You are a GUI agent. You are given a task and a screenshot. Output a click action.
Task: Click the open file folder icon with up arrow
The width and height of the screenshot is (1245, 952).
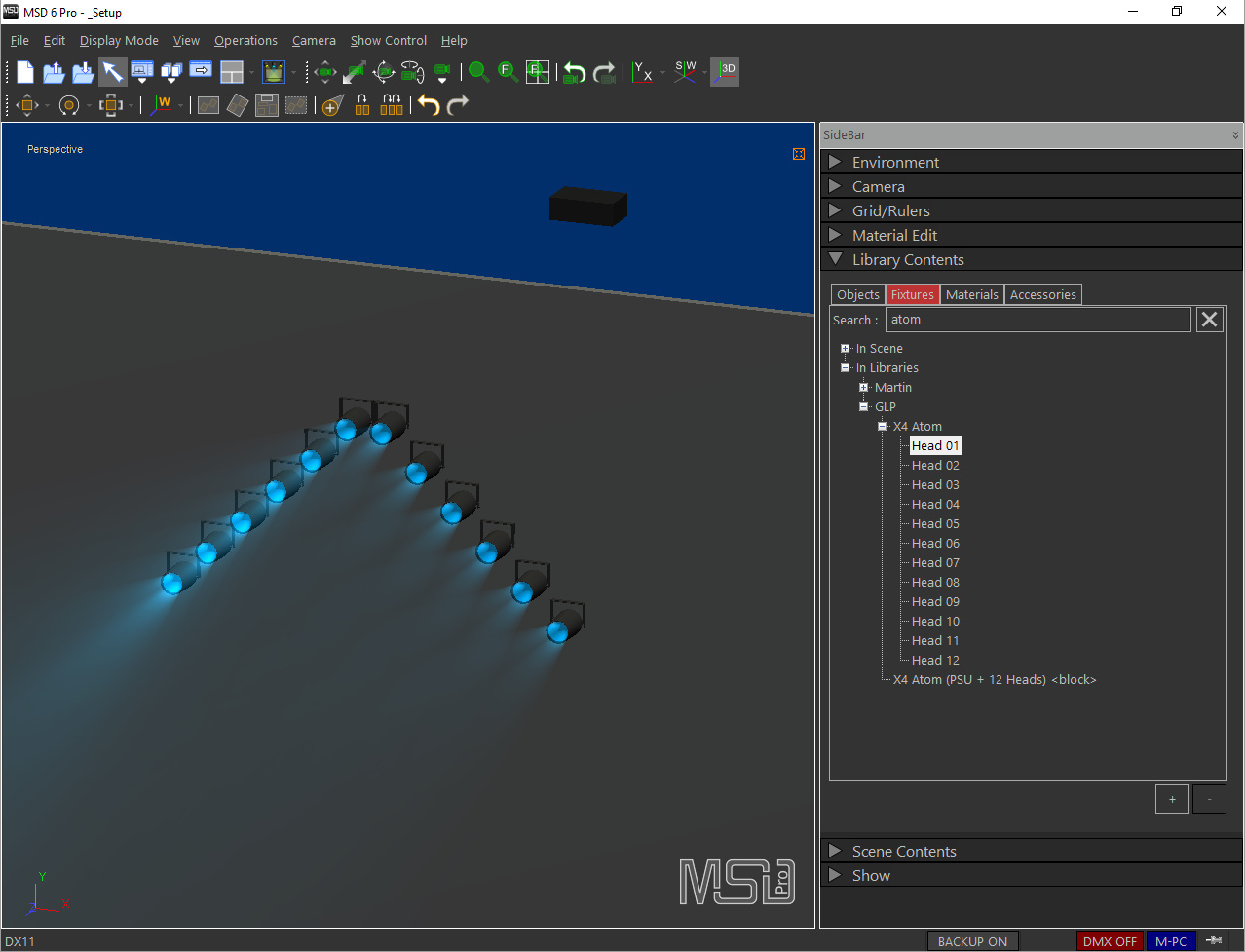(55, 72)
